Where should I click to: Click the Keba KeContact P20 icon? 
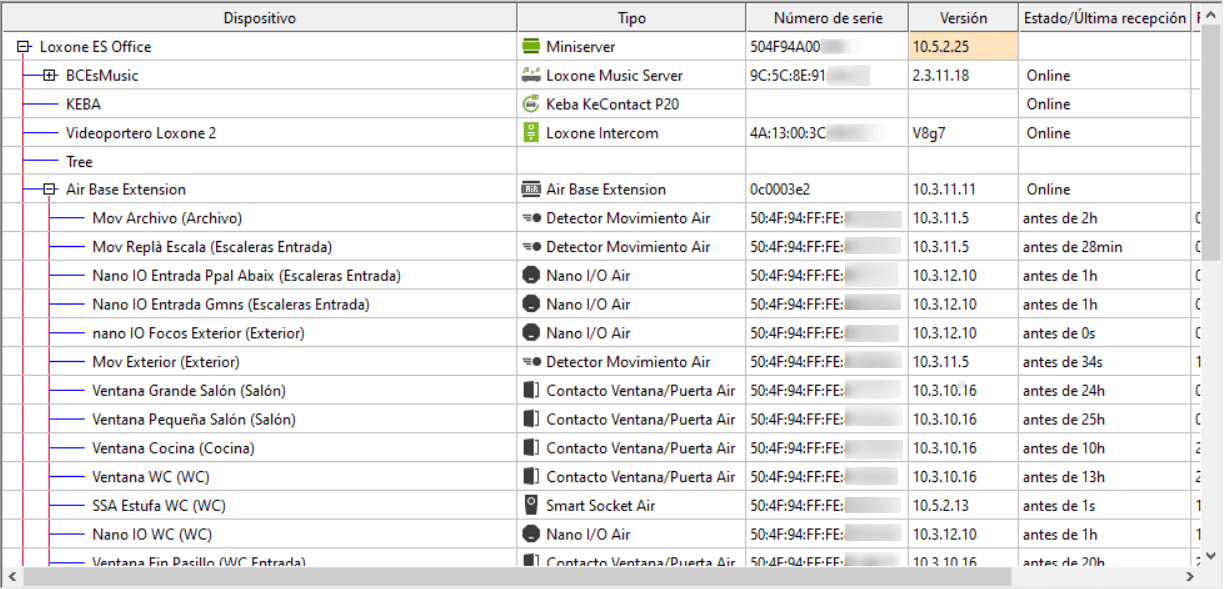531,104
